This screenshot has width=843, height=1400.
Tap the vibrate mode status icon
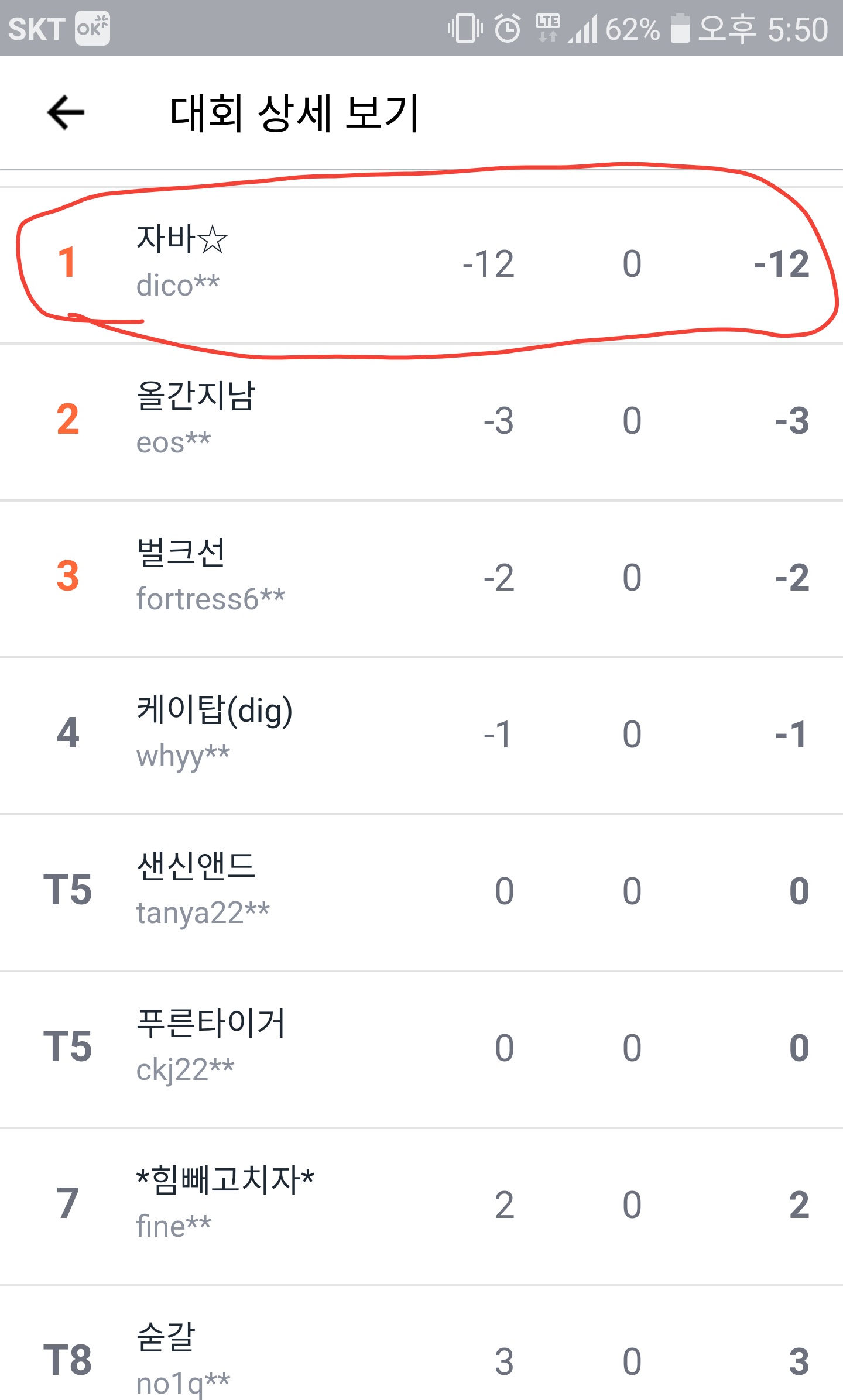(465, 29)
